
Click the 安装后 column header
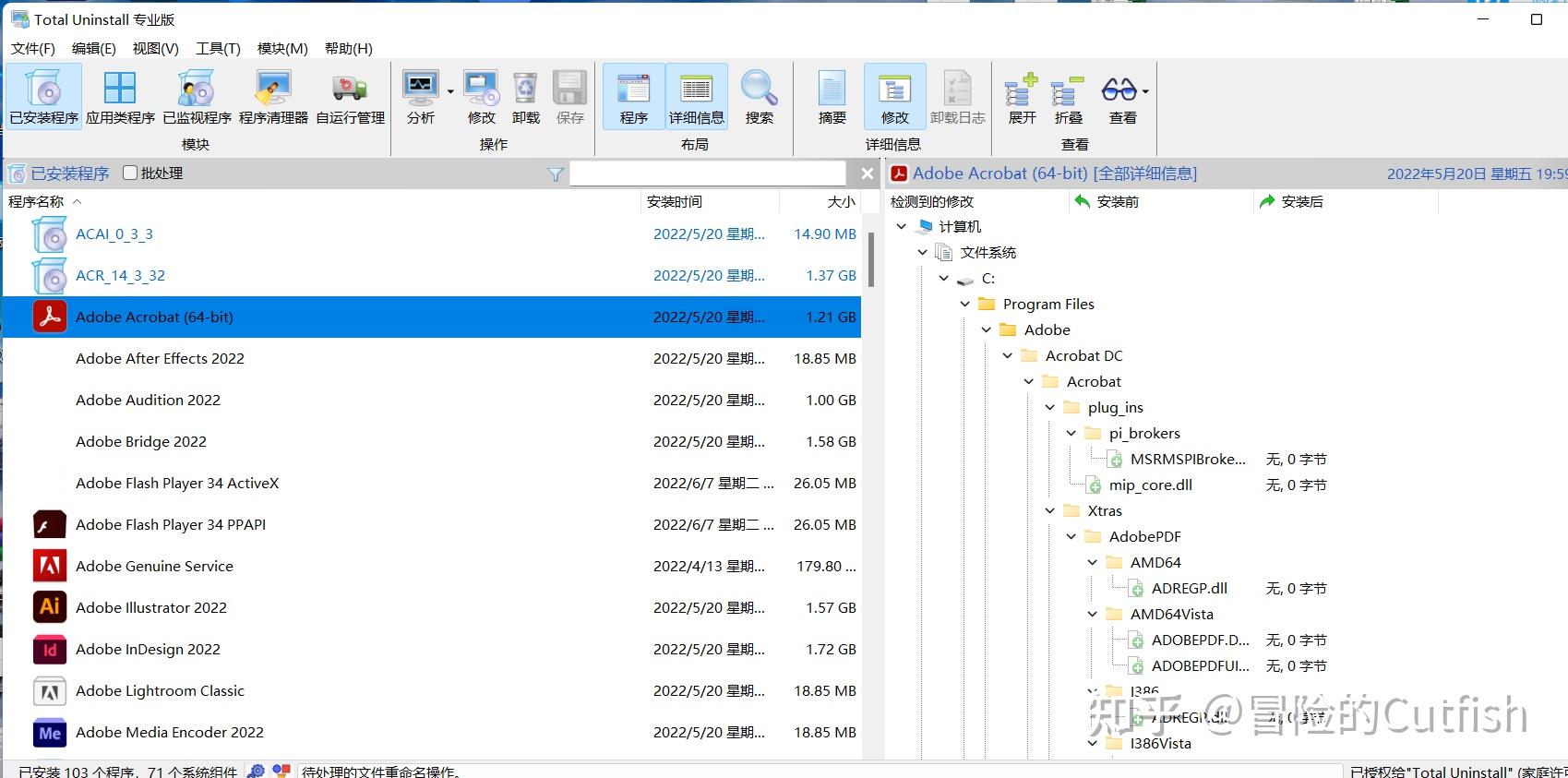[x=1346, y=201]
